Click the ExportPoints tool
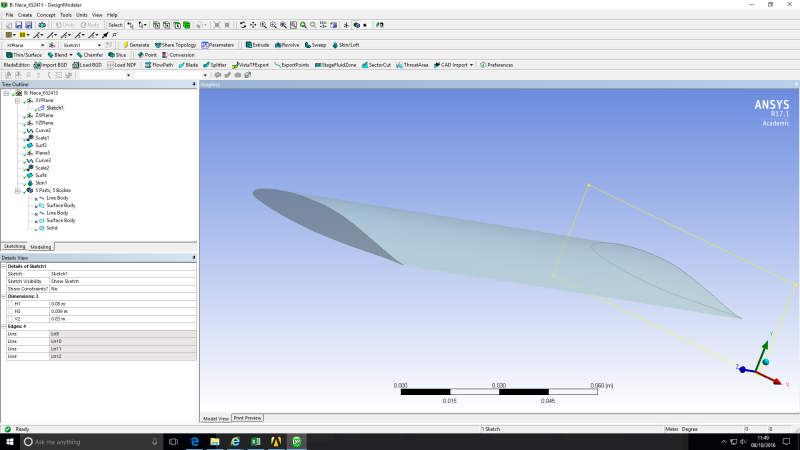The width and height of the screenshot is (800, 450). (292, 65)
